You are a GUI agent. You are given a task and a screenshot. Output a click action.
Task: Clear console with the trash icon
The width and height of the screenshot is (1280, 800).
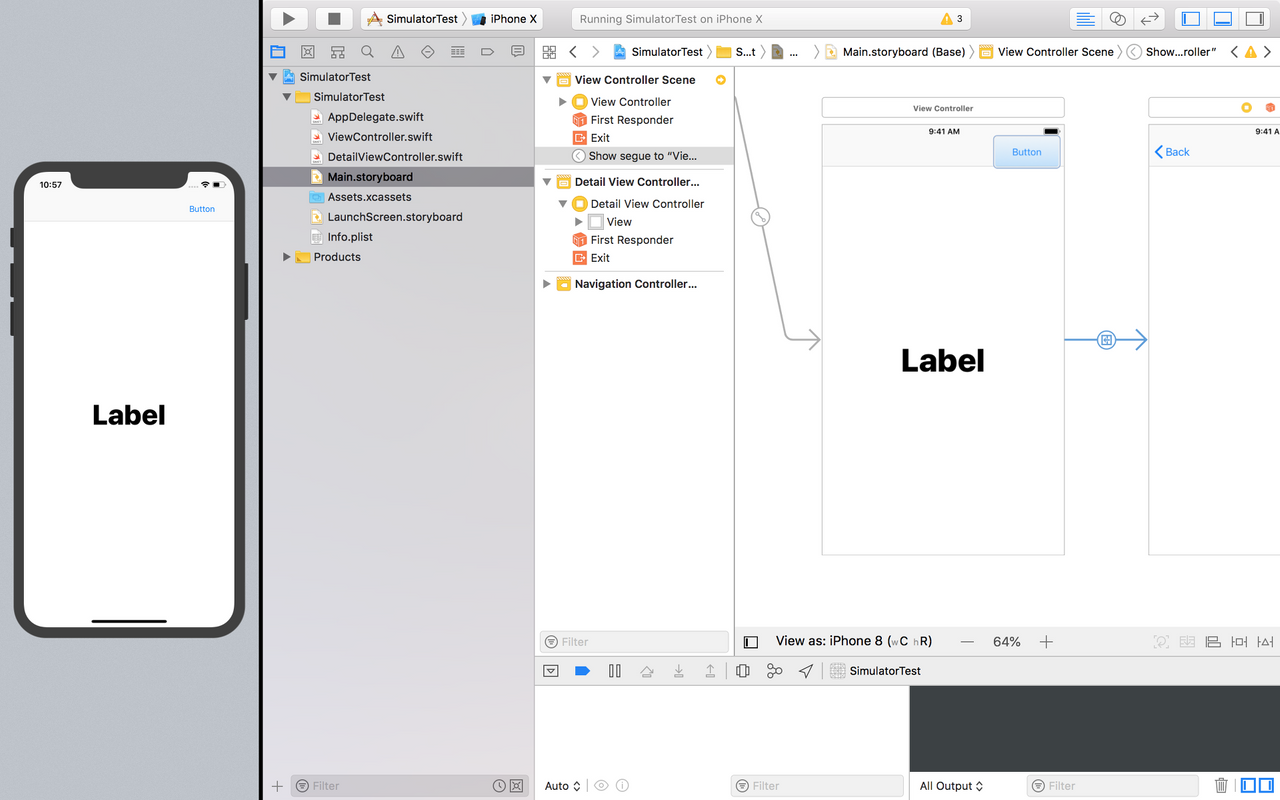[x=1221, y=786]
